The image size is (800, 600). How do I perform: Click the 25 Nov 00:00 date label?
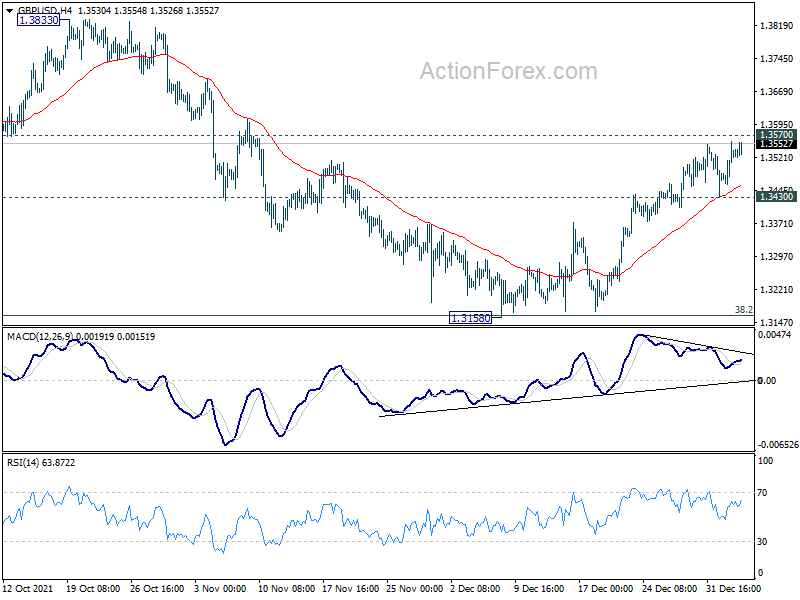414,589
